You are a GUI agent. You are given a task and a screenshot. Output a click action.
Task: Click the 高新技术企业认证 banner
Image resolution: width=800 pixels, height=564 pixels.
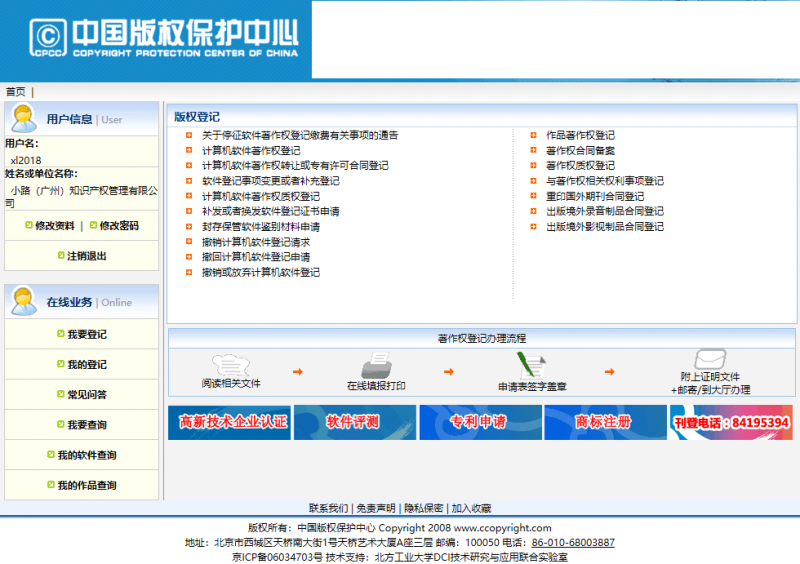coord(229,422)
